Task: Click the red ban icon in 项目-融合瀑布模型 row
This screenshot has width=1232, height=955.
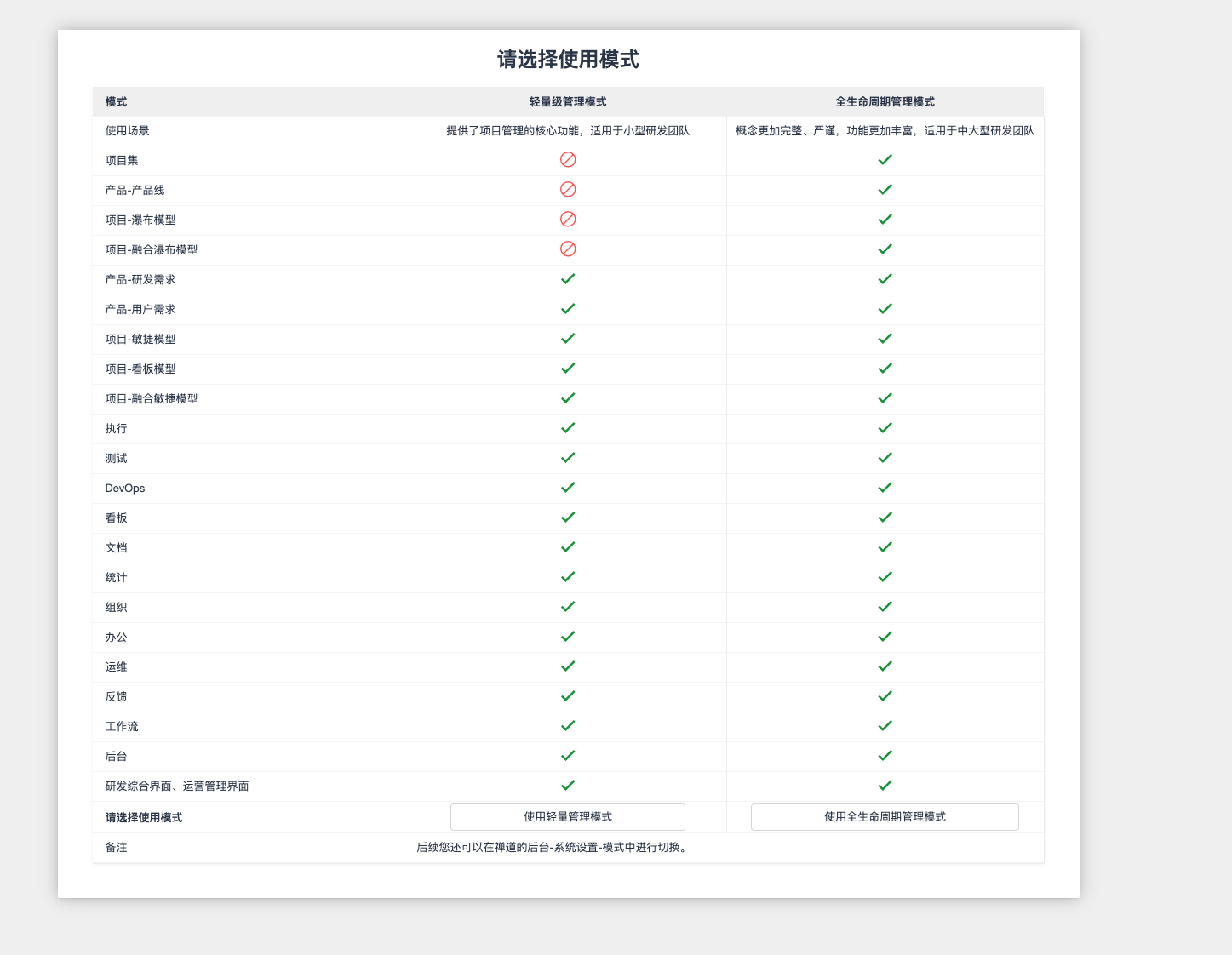Action: pos(568,249)
